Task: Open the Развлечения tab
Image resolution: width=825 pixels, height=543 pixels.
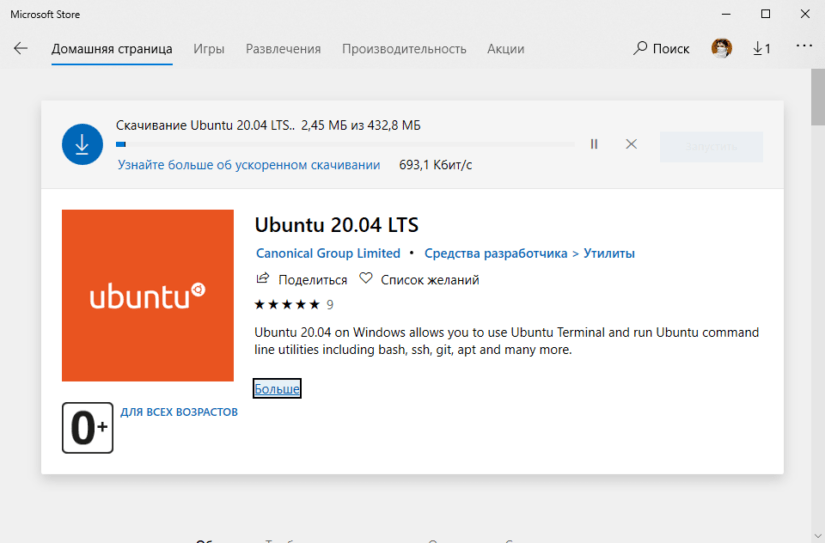Action: point(283,49)
